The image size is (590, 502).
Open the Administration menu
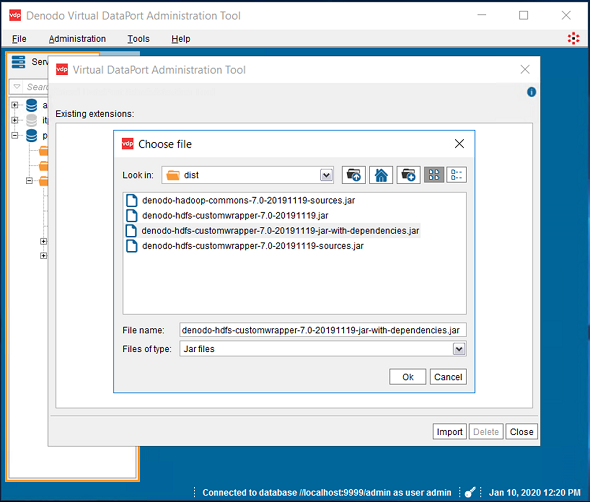(77, 39)
